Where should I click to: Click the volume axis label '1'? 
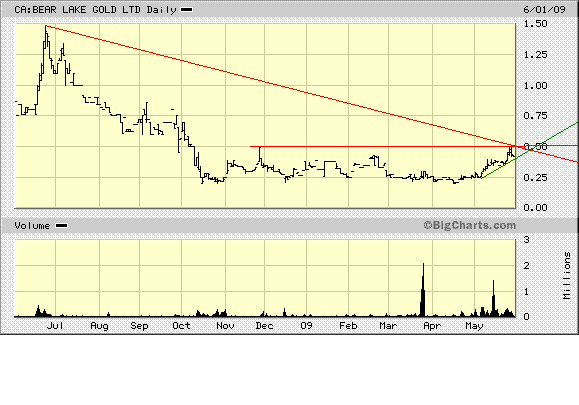[x=527, y=292]
